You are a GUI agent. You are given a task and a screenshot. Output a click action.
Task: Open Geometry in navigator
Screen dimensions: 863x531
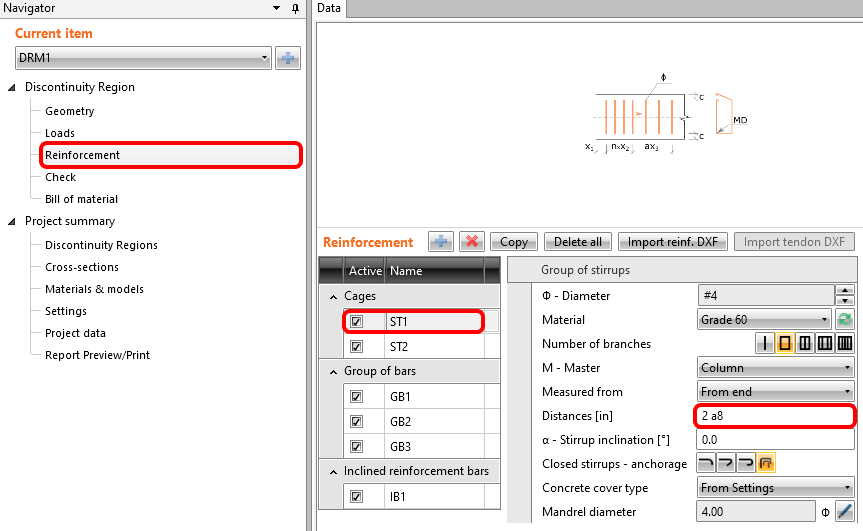69,111
